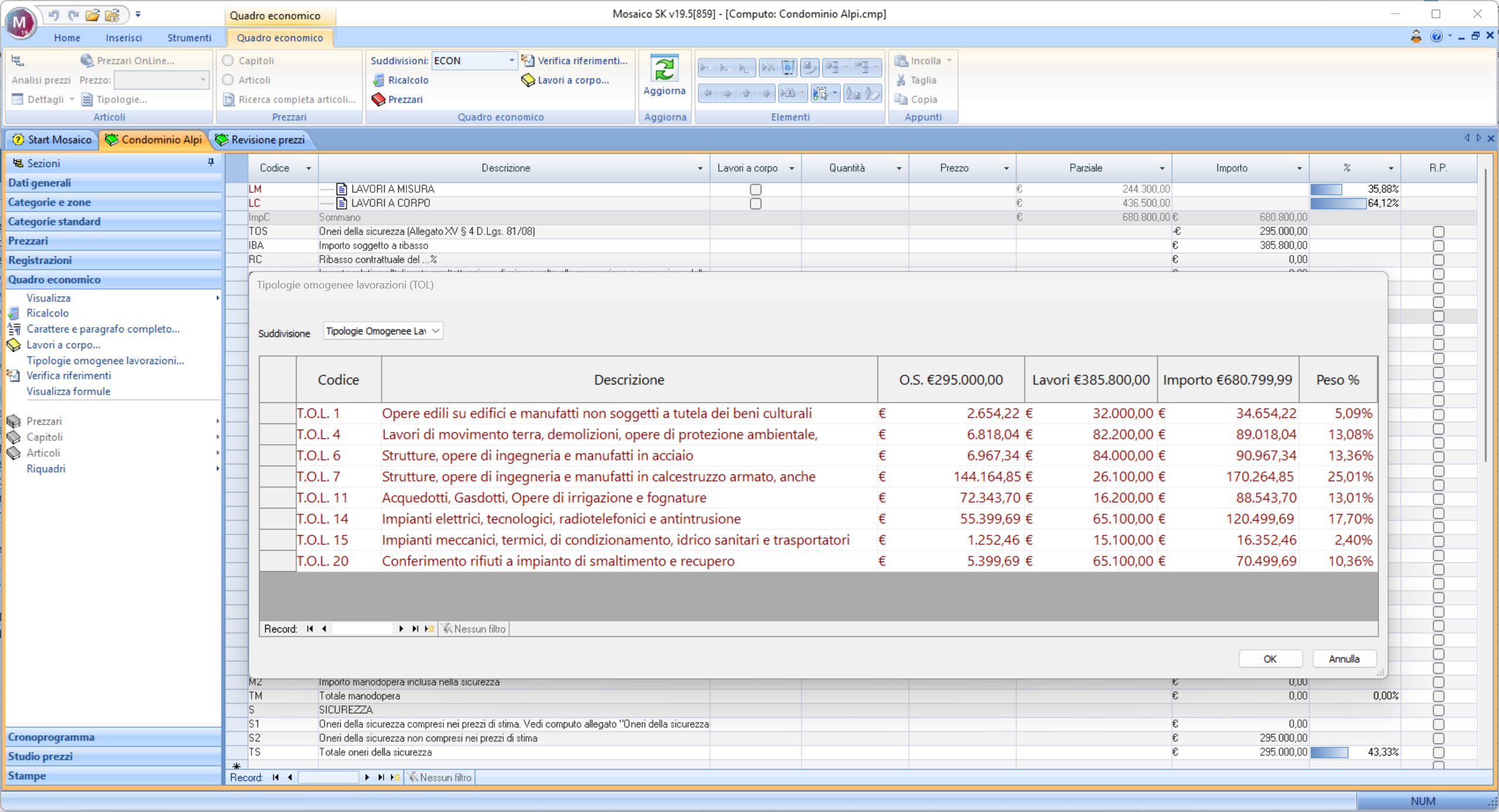
Task: Expand the Riquadri submenu arrow in sidebar
Action: coord(218,468)
